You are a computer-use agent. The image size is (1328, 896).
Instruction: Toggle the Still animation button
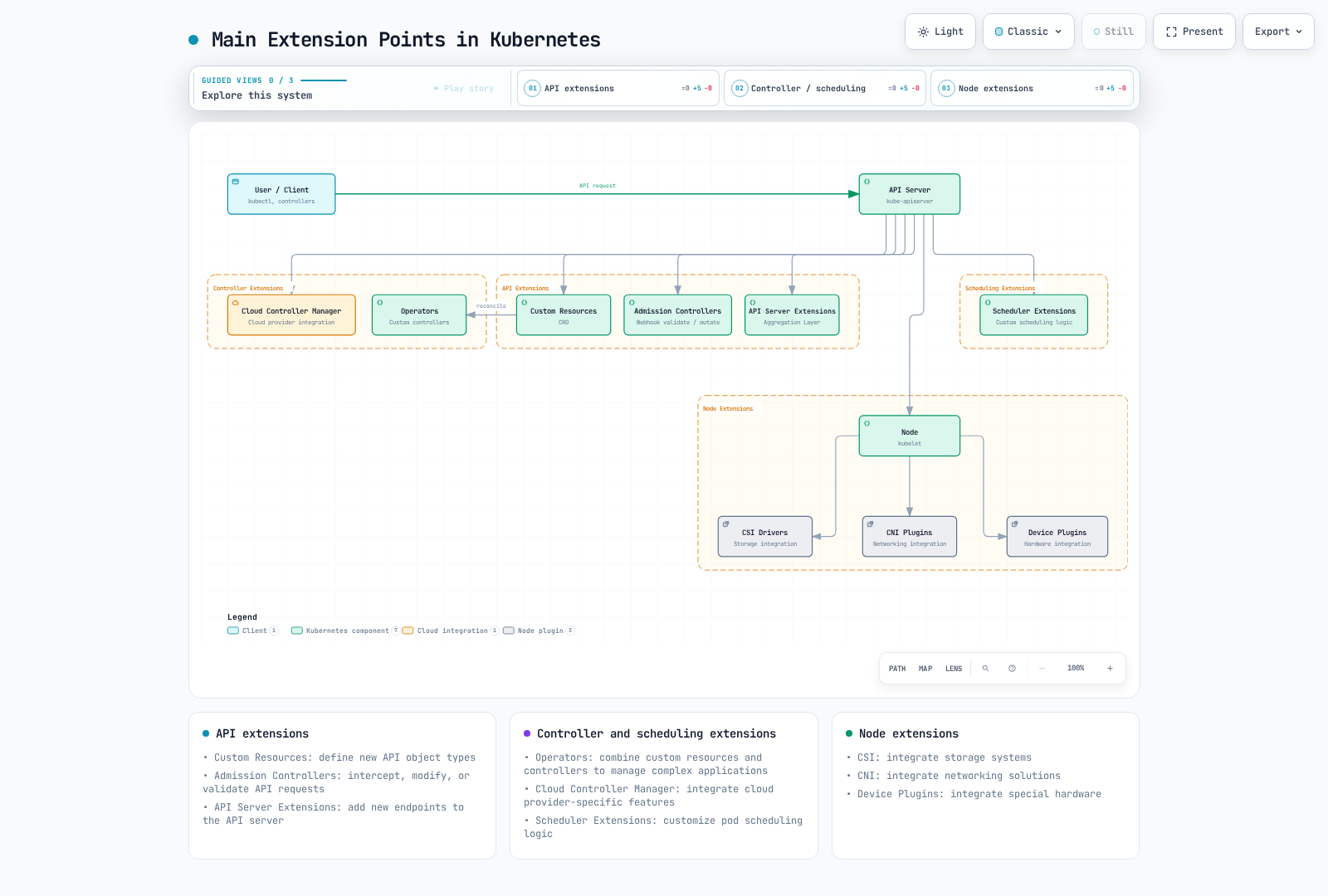pos(1114,32)
